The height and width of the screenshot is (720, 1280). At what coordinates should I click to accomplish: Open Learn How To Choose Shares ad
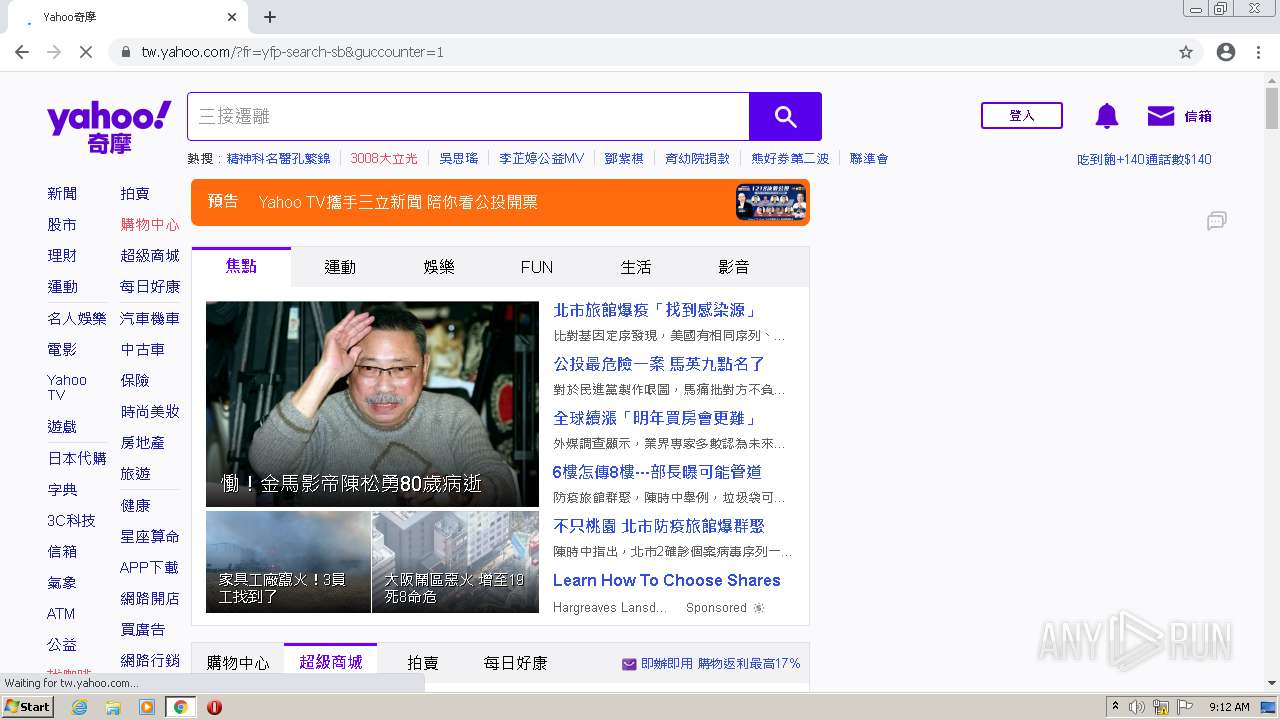tap(667, 581)
